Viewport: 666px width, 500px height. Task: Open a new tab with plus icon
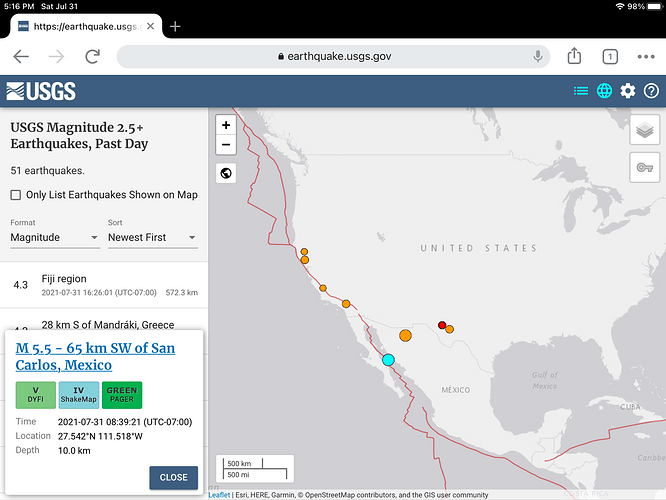(175, 26)
